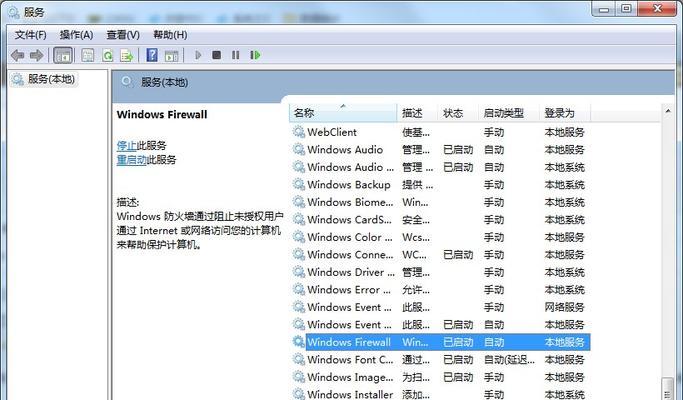Select the Windows Font C... service name

[x=350, y=359]
